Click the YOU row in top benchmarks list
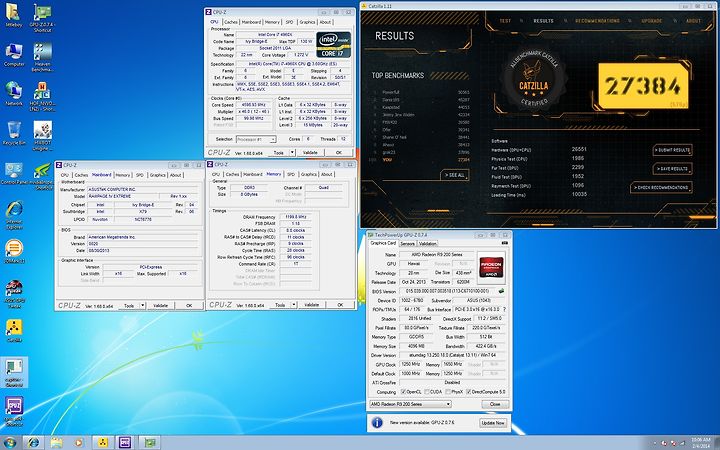 [x=420, y=160]
